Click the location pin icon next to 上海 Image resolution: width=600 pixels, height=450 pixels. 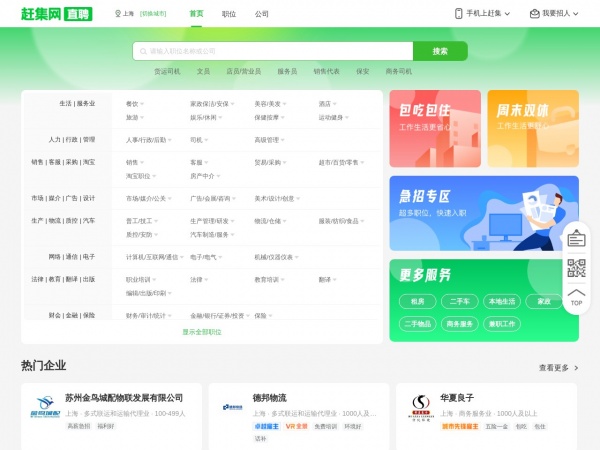click(x=119, y=14)
